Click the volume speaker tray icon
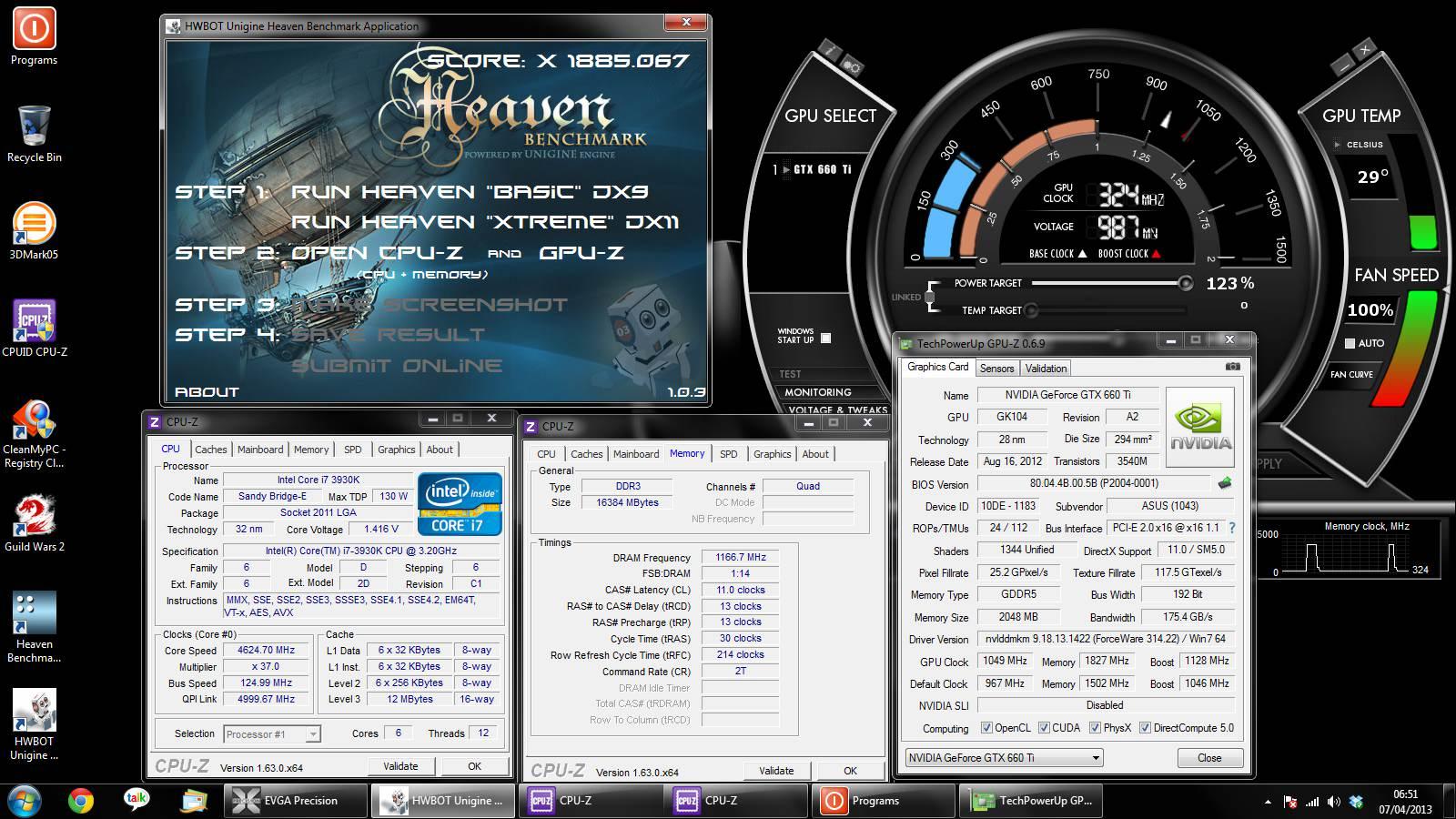This screenshot has width=1456, height=819. [x=1333, y=802]
